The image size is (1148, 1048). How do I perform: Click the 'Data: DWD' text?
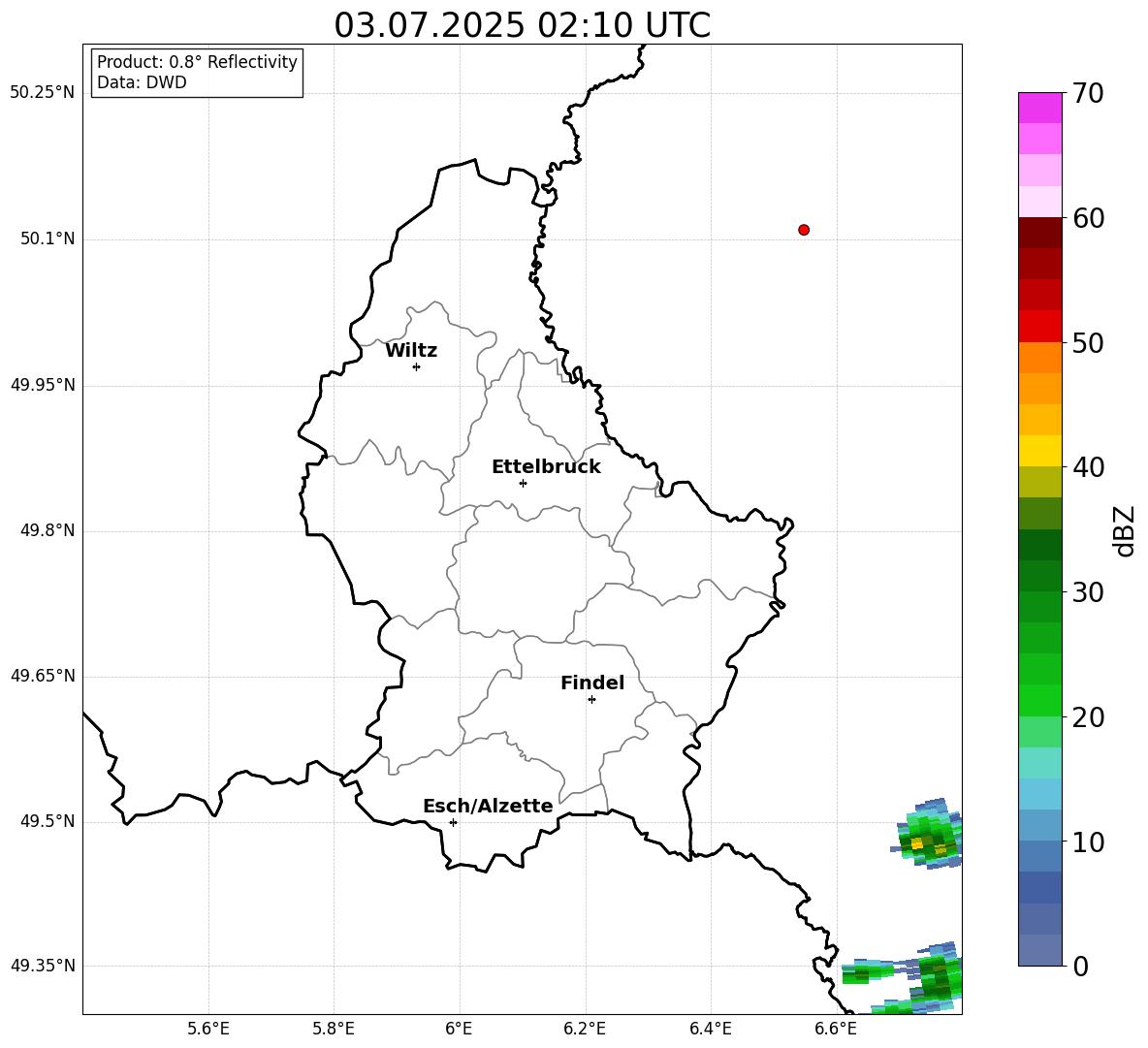tap(142, 82)
